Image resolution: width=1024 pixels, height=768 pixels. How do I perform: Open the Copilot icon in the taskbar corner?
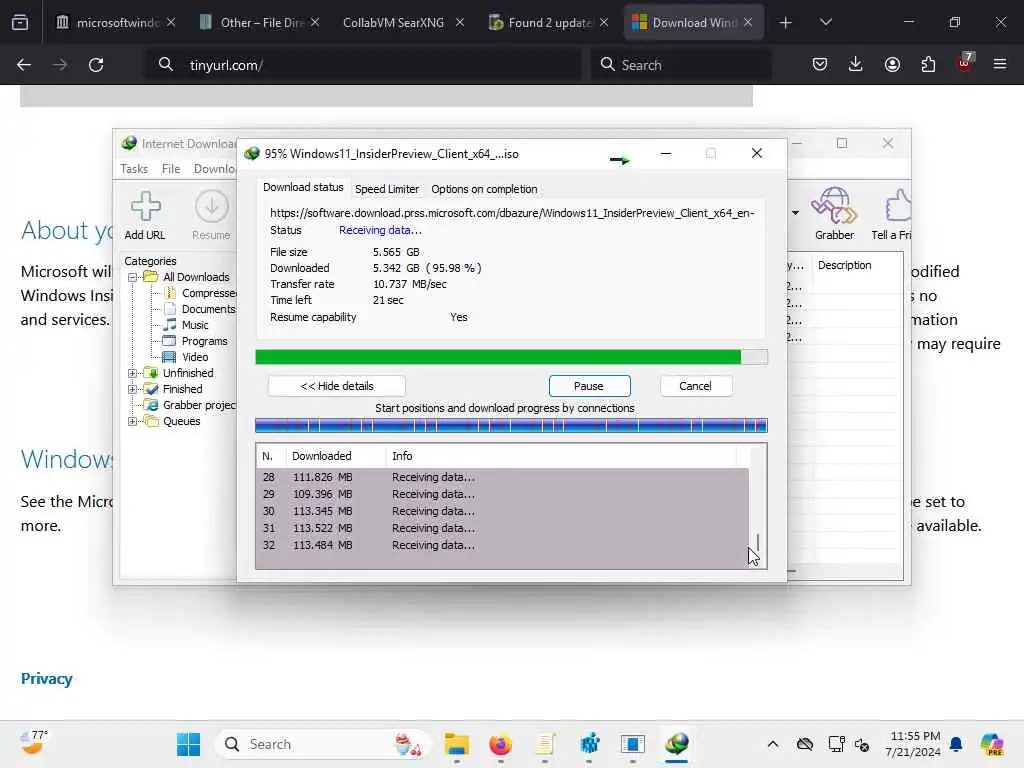tap(992, 744)
